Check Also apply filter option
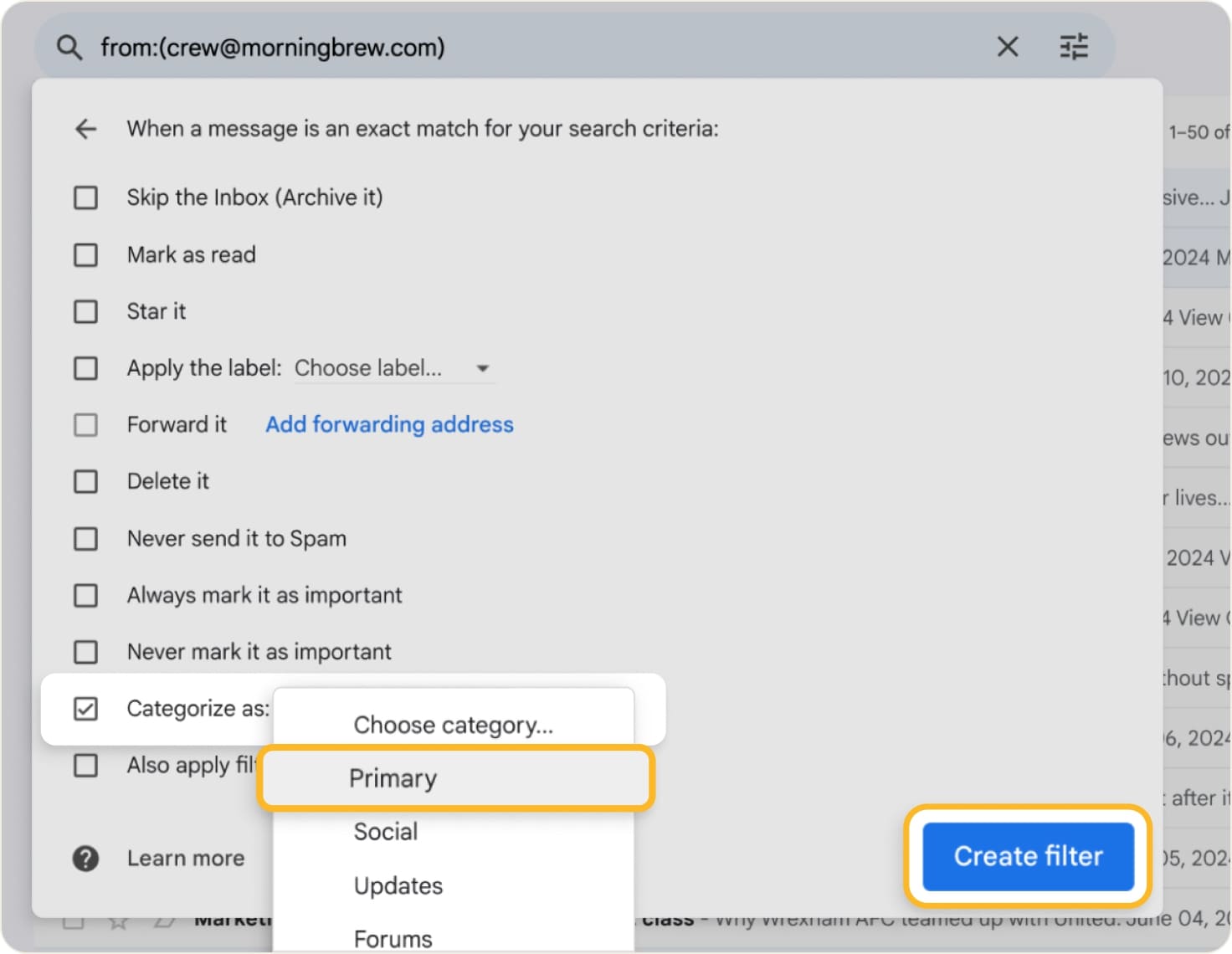This screenshot has height=954, width=1232. click(x=86, y=765)
